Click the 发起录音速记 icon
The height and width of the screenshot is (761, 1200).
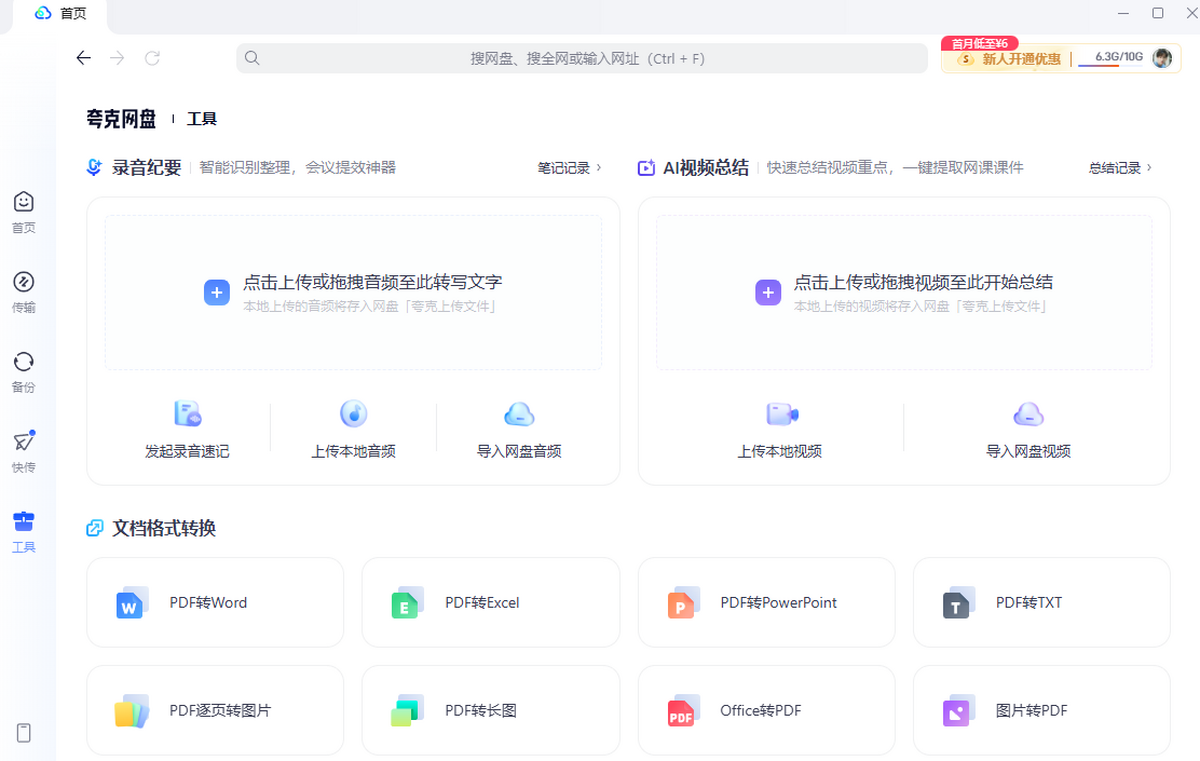[187, 413]
